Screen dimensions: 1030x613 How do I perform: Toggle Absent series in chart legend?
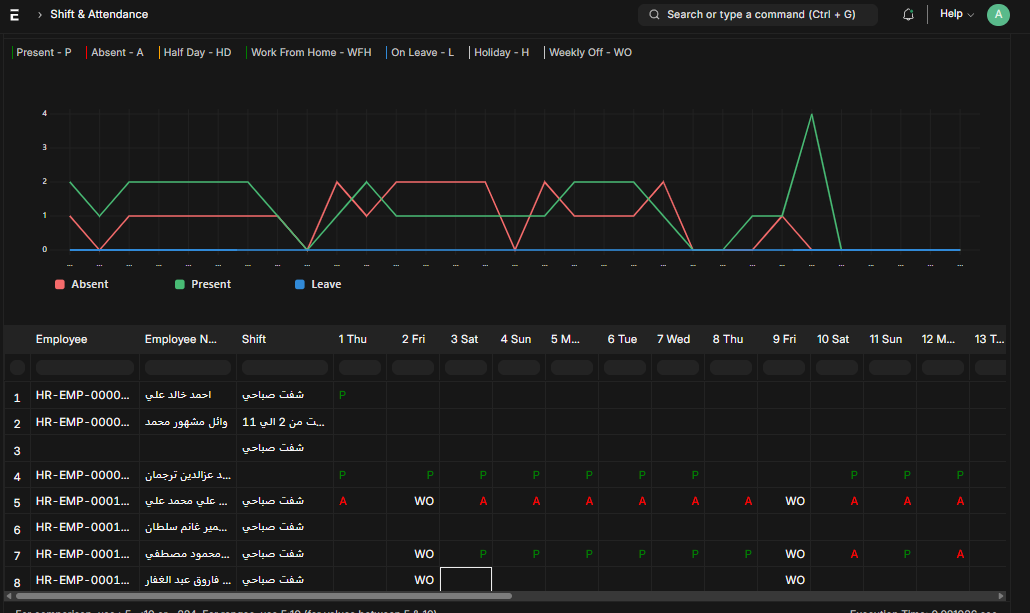[81, 285]
